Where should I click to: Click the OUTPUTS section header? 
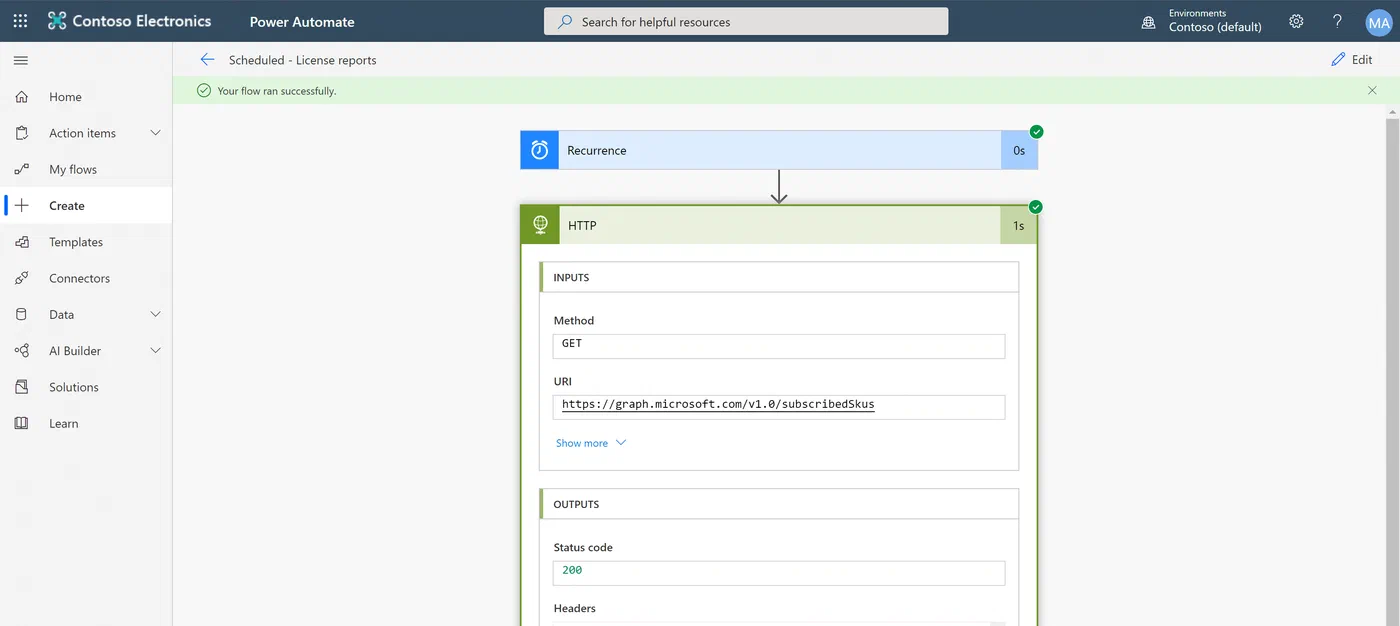pyautogui.click(x=779, y=504)
